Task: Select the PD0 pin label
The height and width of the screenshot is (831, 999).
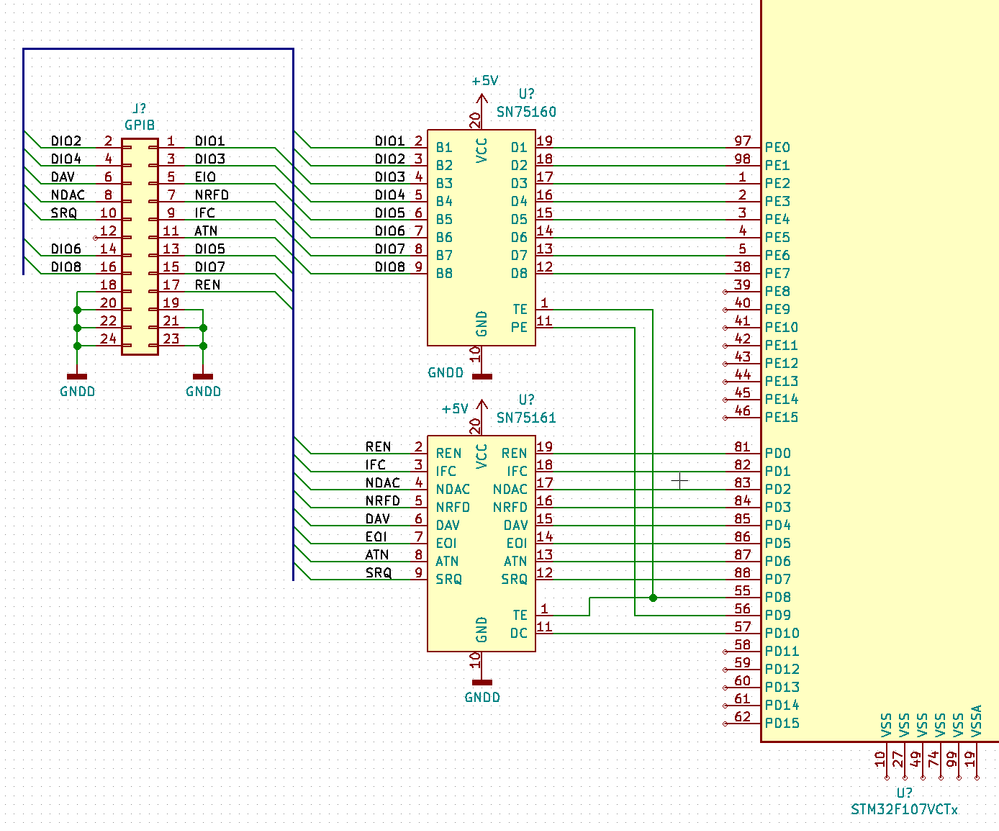Action: (778, 453)
